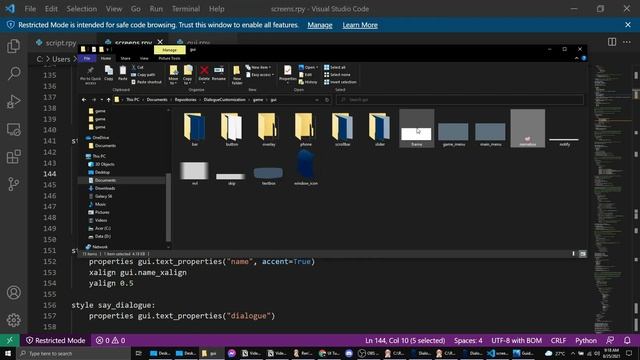Open the address bar history dropdown
This screenshot has width=640, height=360.
click(x=317, y=100)
